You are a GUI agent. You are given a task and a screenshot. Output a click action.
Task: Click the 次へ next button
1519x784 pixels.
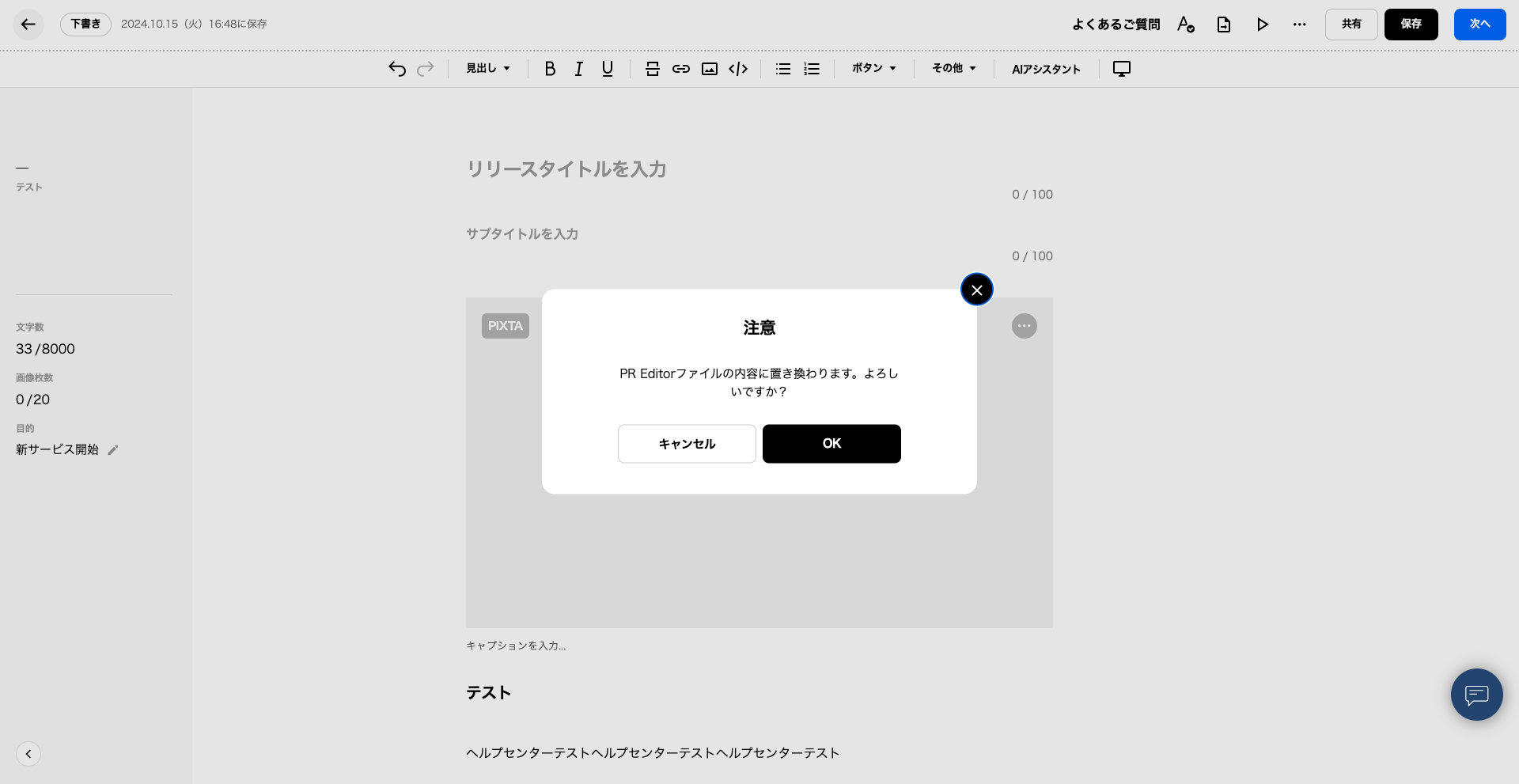(1480, 25)
